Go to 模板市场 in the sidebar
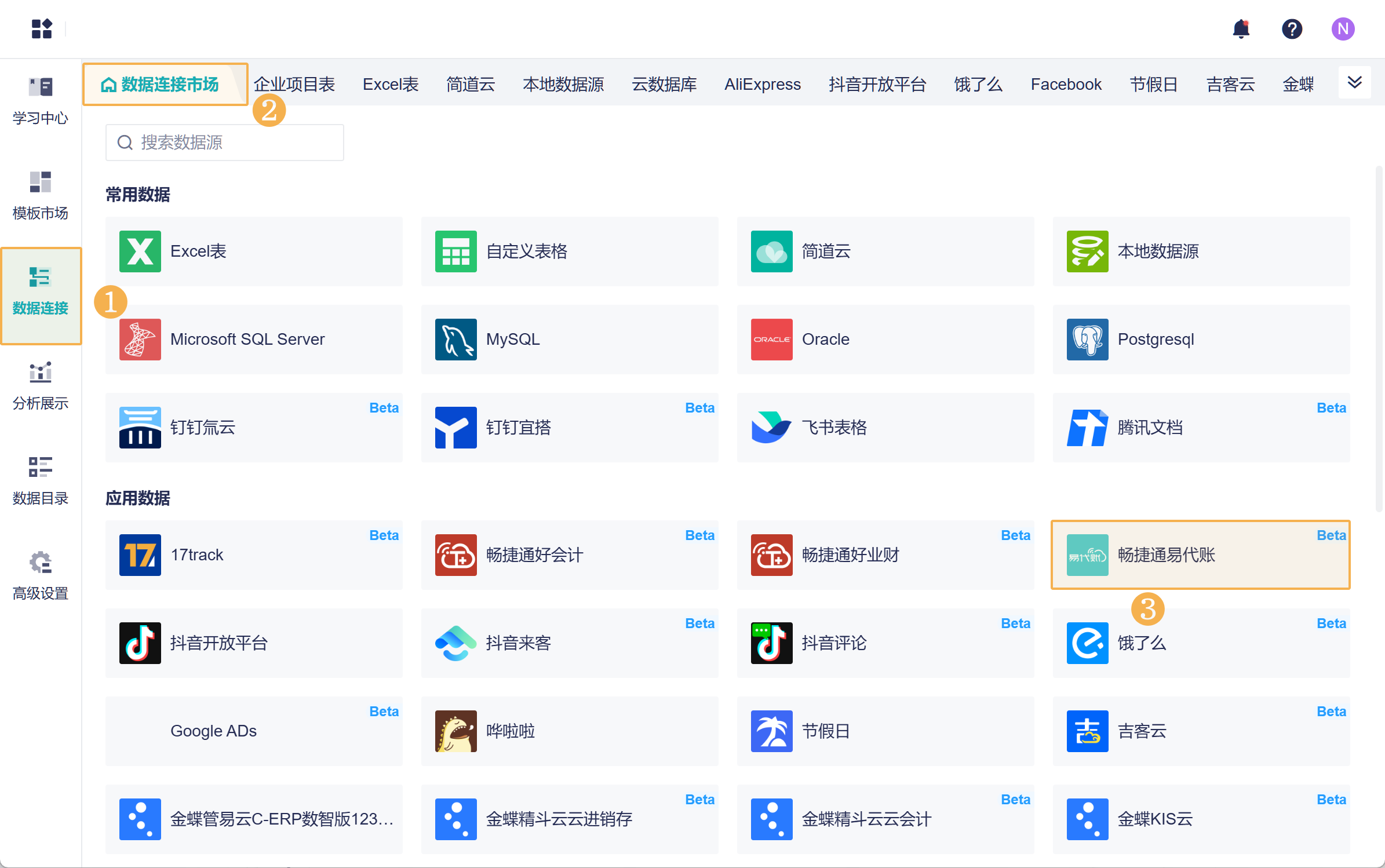The image size is (1385, 868). pos(41,196)
